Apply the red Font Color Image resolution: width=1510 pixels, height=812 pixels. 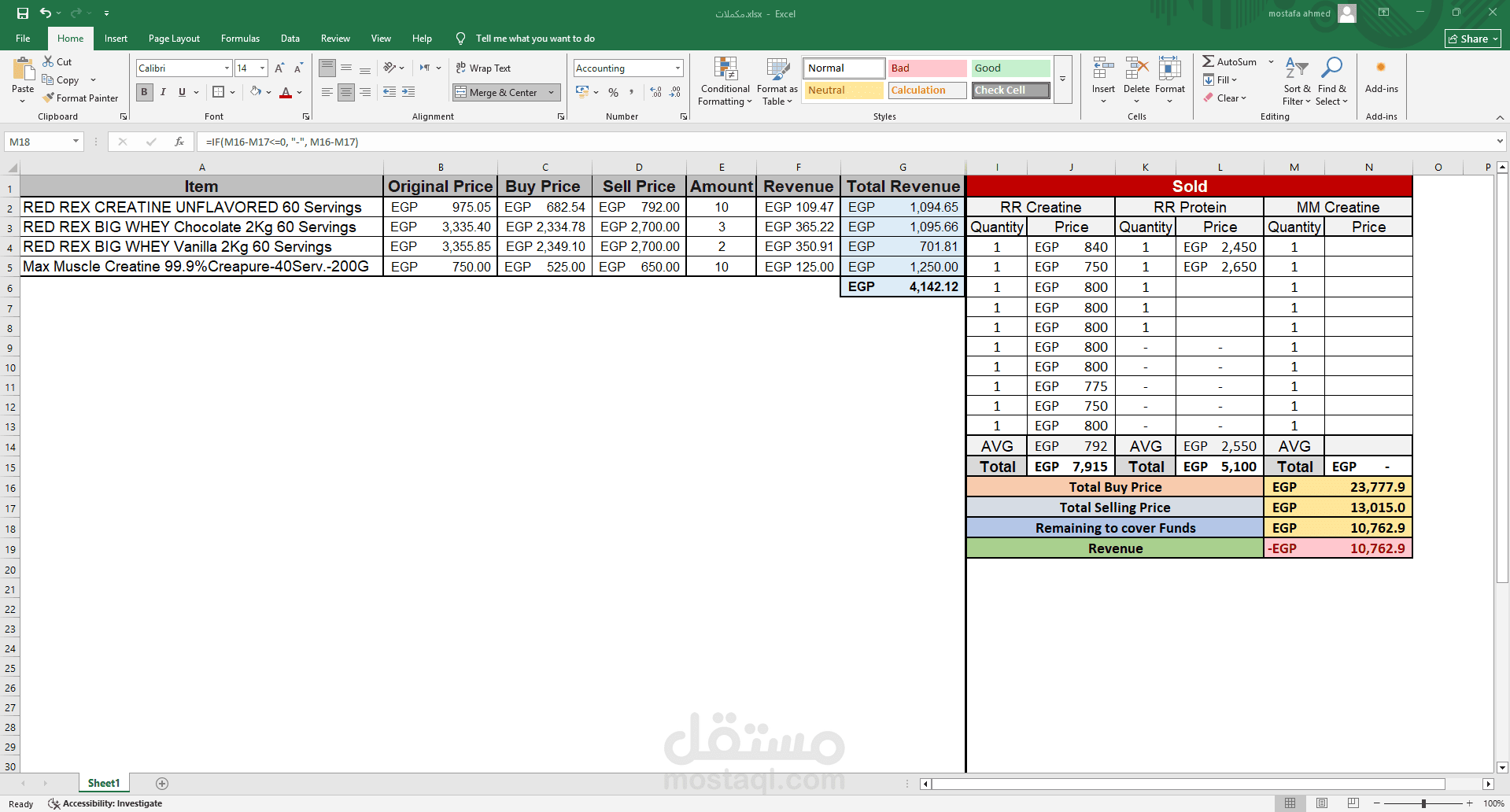[286, 92]
